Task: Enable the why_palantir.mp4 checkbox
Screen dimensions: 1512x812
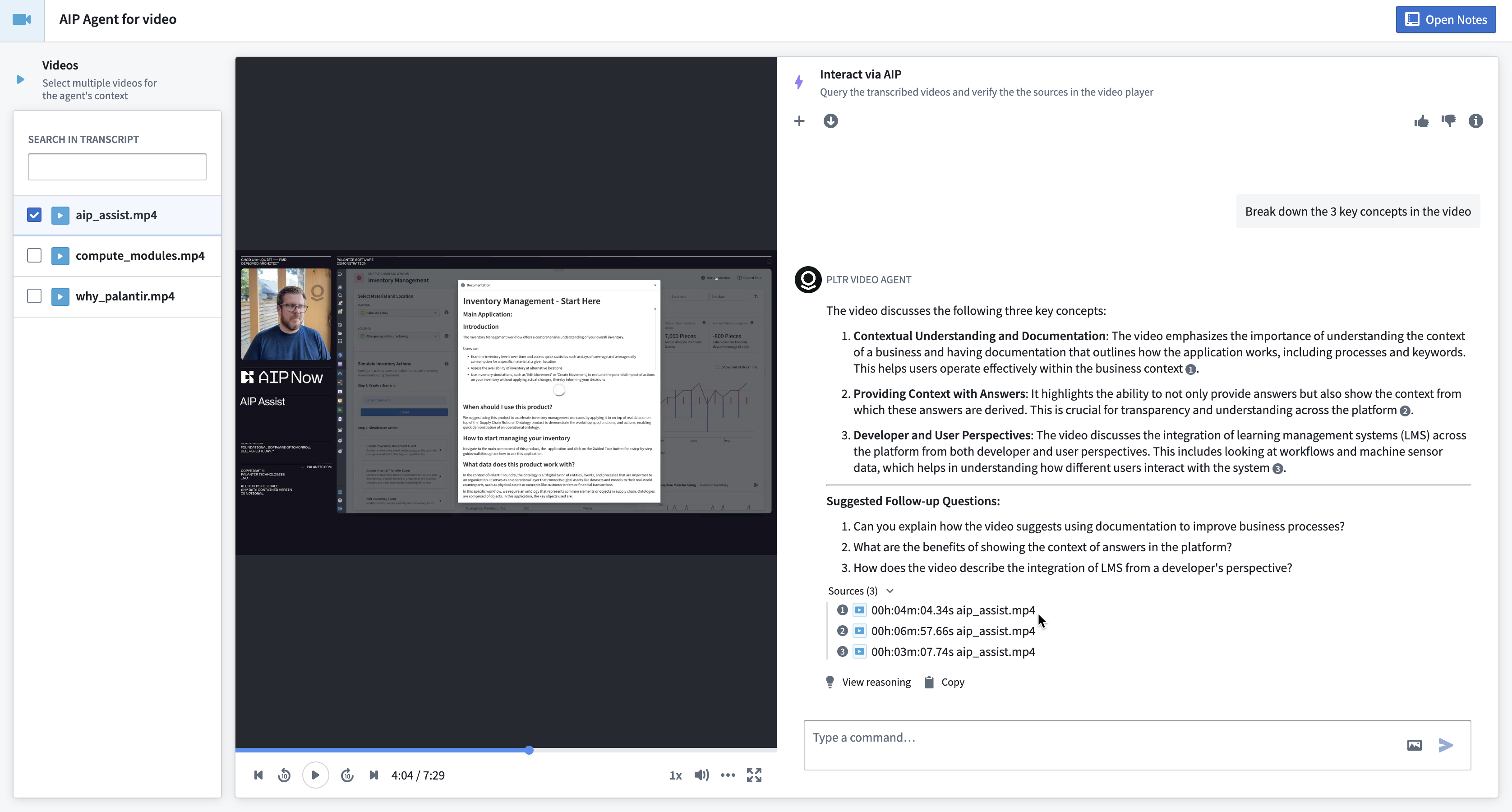Action: click(x=34, y=296)
